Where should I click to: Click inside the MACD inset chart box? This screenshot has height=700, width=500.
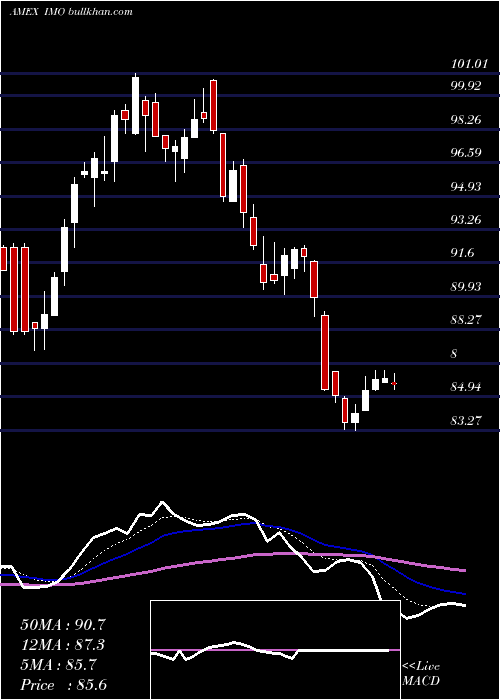275,650
